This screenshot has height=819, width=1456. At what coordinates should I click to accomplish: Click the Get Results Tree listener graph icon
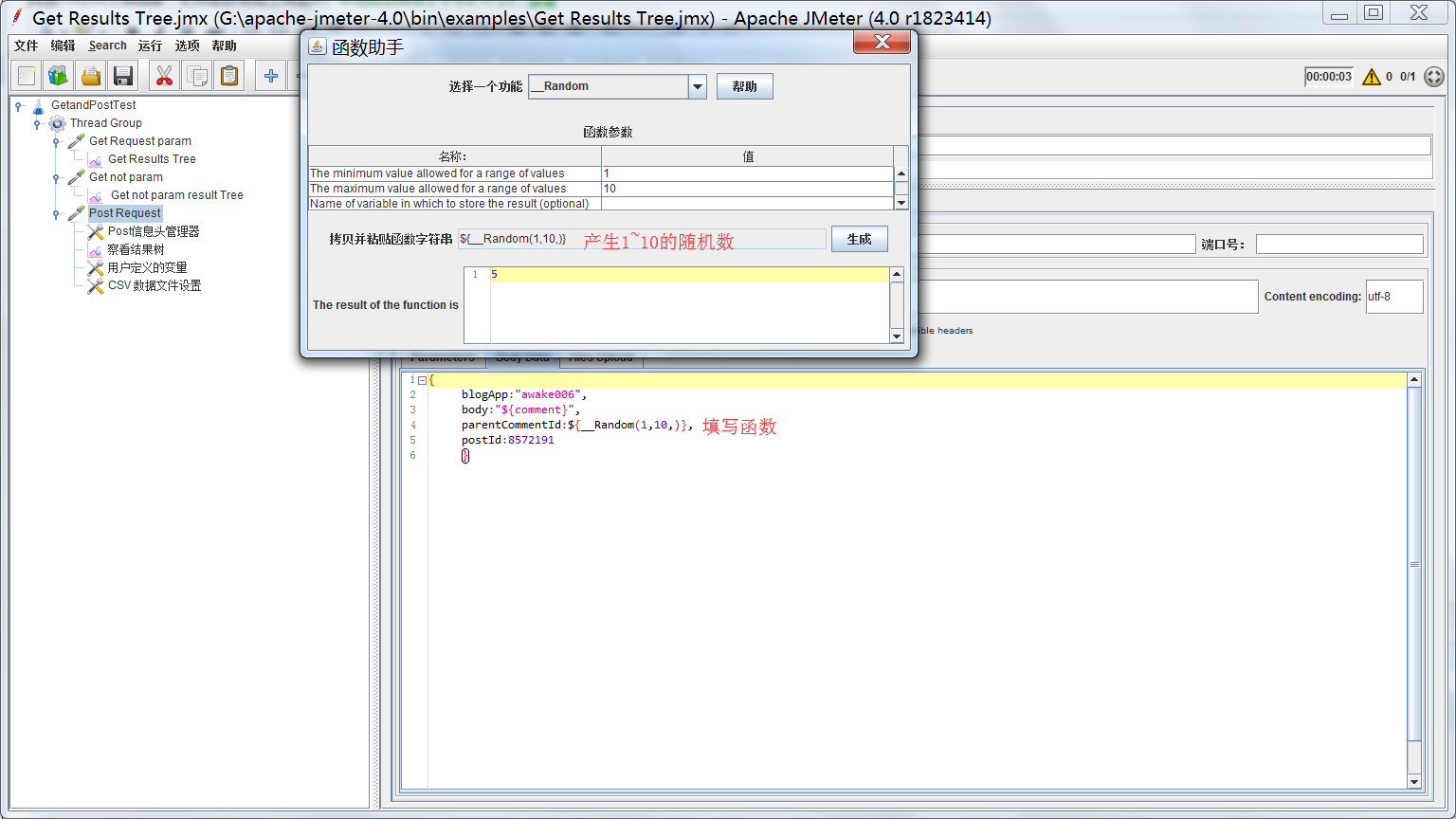[96, 159]
